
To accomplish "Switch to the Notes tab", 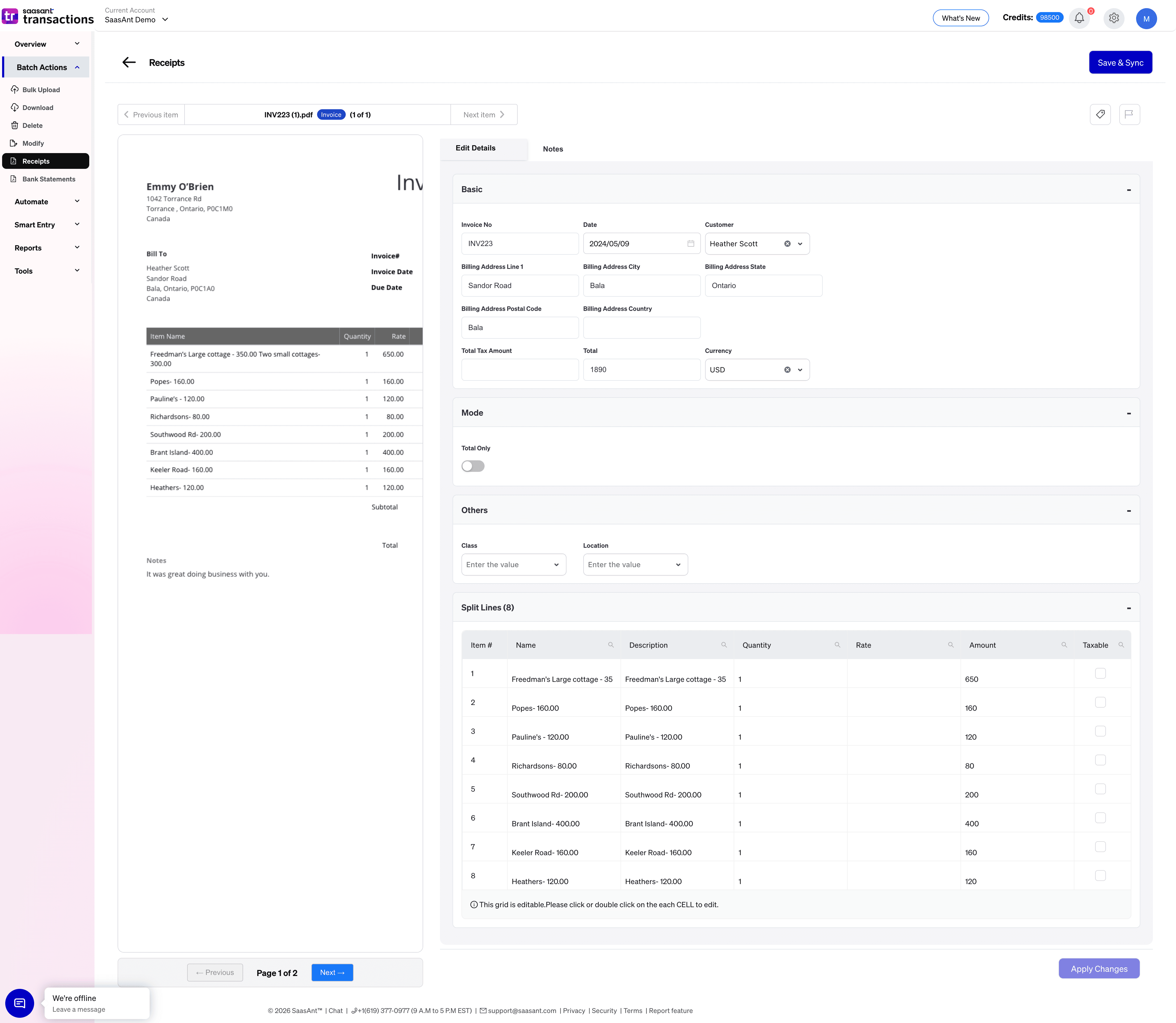I will coord(552,149).
